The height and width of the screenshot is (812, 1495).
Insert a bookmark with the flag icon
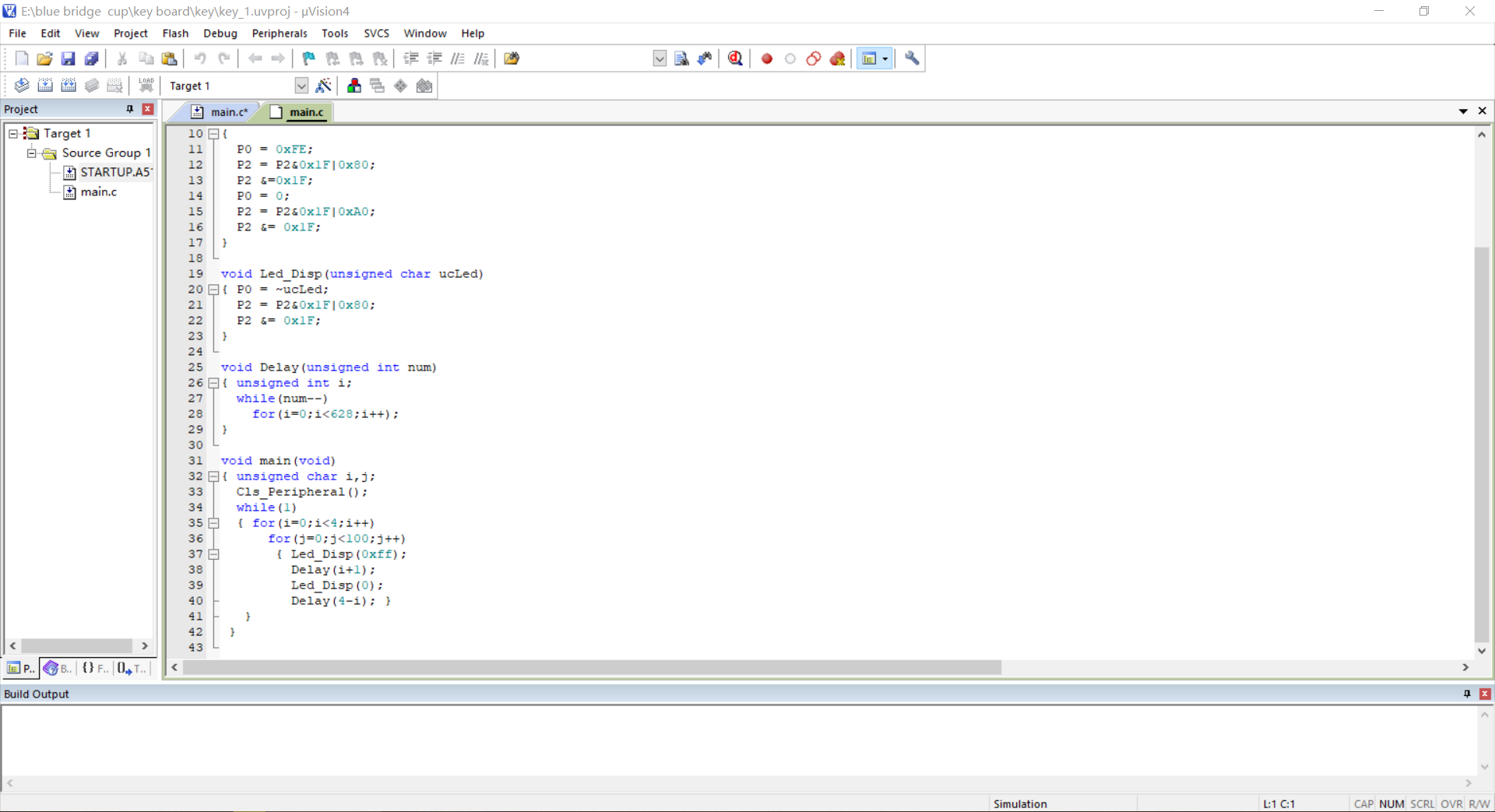pyautogui.click(x=309, y=58)
